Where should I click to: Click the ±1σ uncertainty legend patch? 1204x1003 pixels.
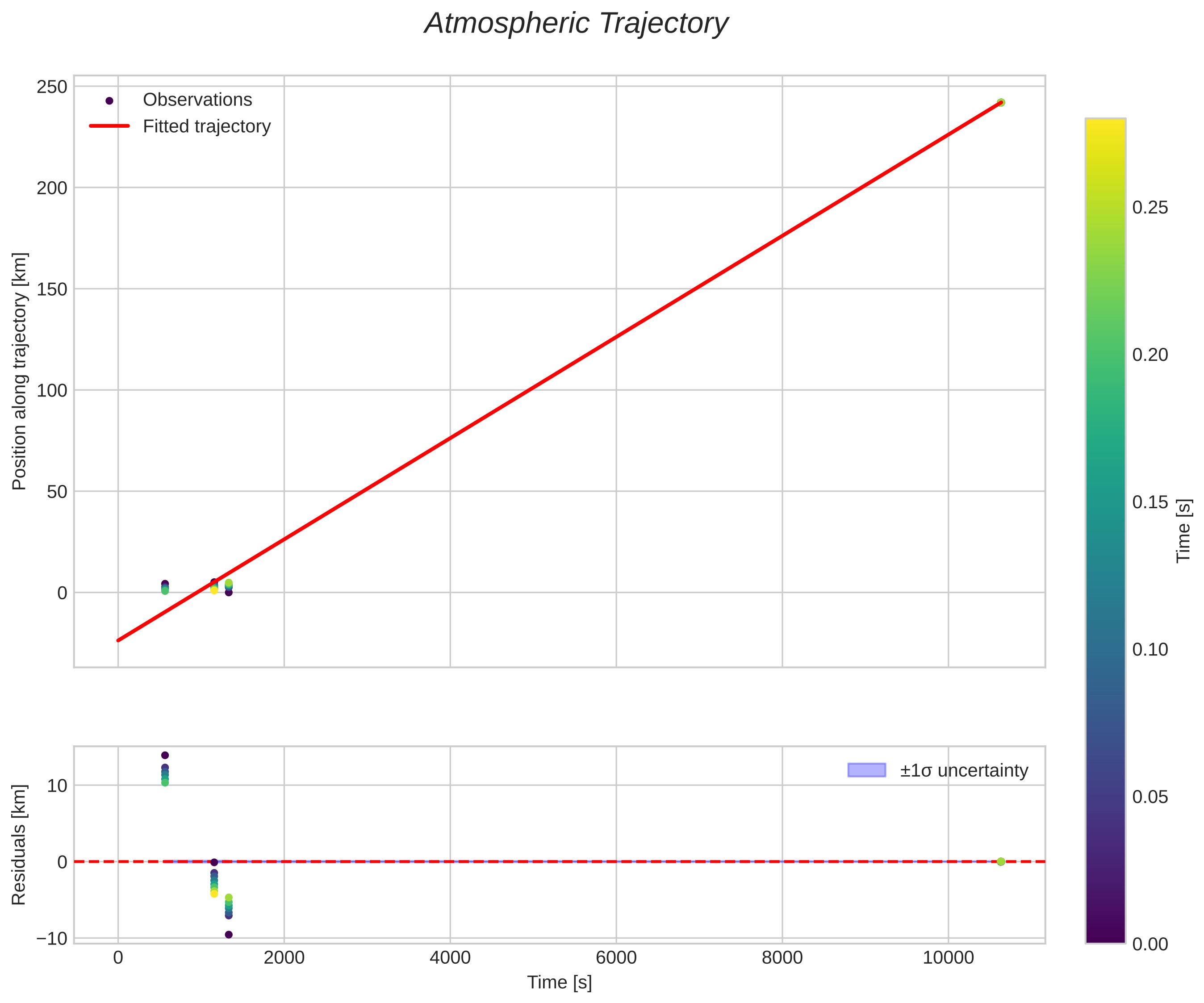[x=866, y=770]
